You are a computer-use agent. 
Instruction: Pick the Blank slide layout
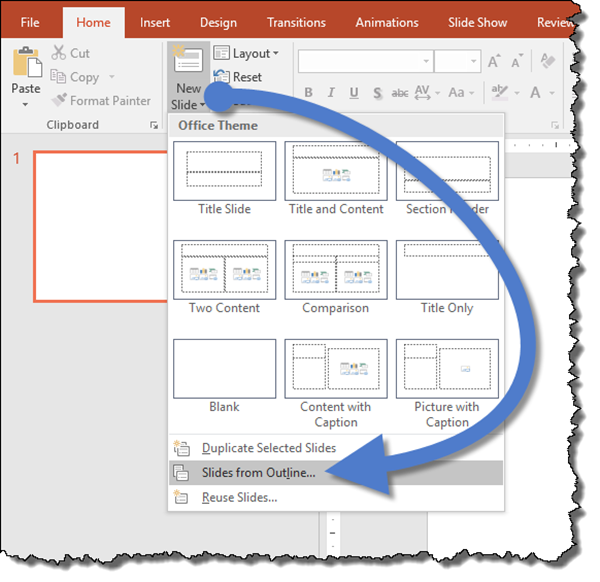click(x=224, y=370)
